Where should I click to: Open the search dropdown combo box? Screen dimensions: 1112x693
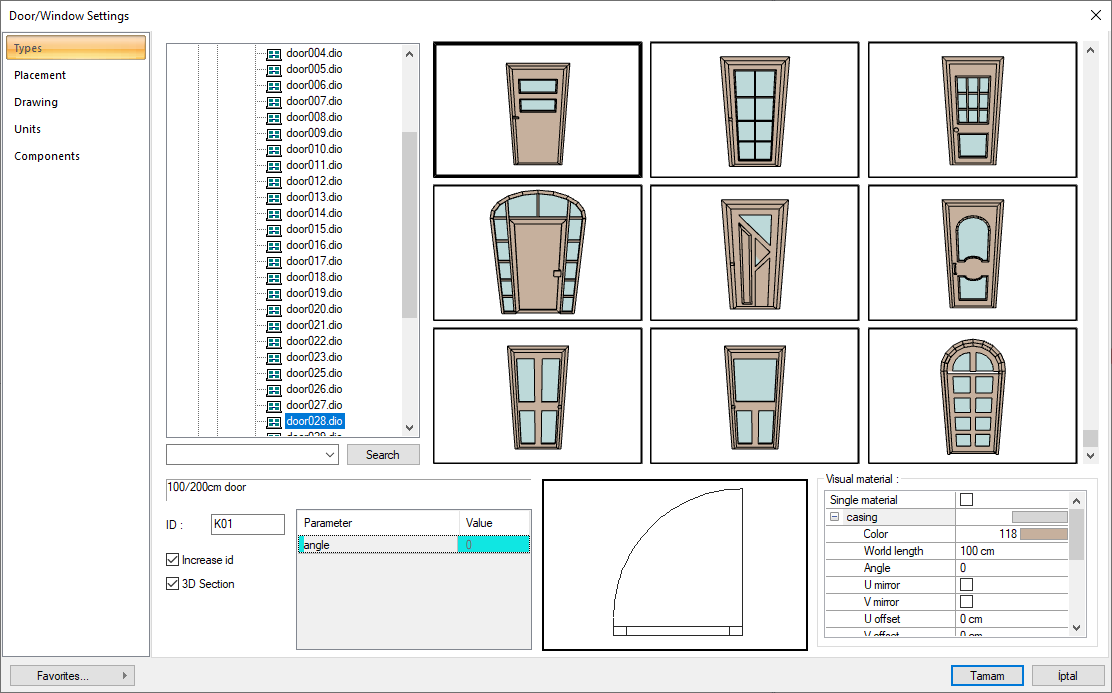[x=331, y=455]
